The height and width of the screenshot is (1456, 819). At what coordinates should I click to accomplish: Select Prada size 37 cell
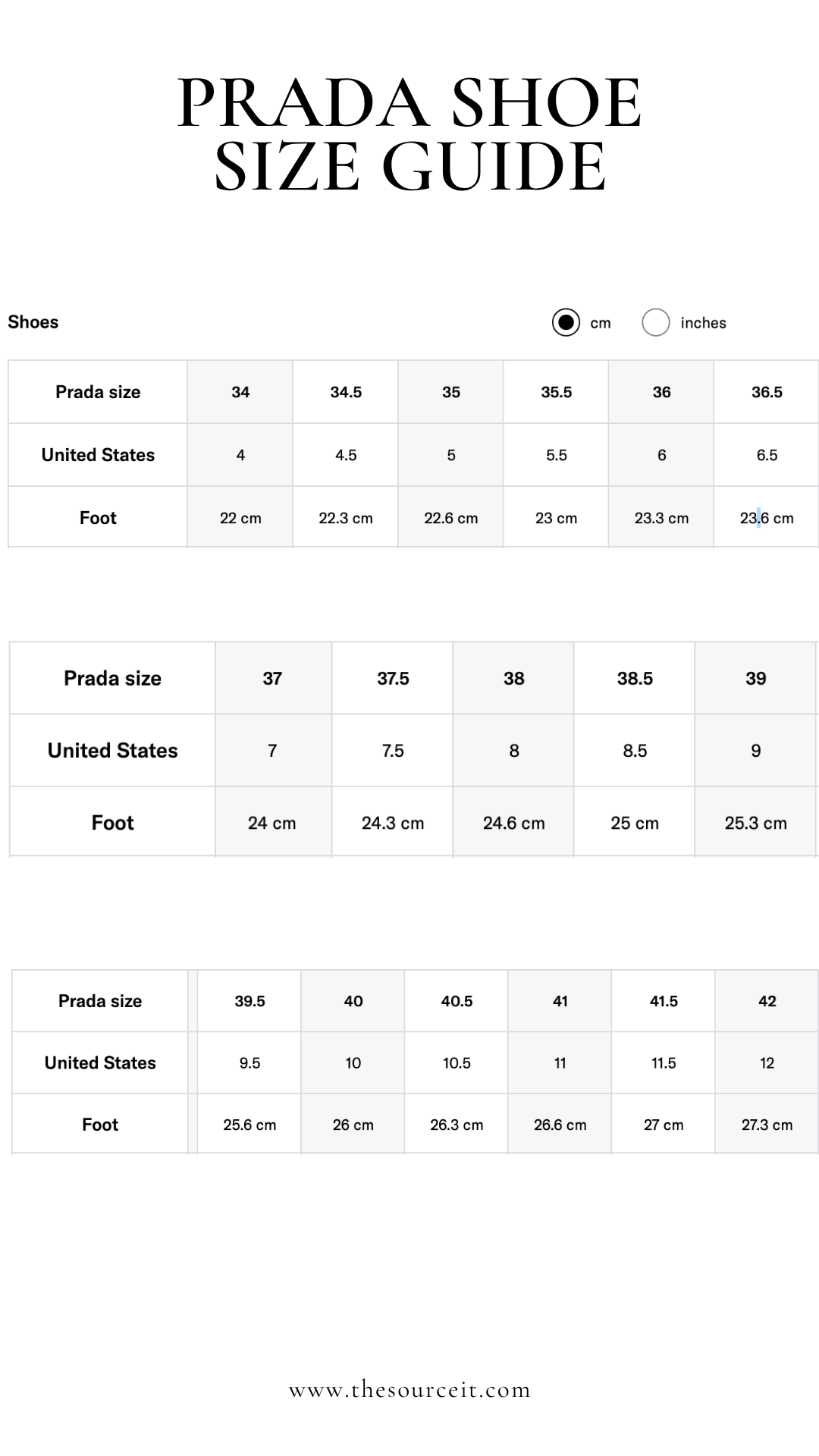click(x=272, y=679)
